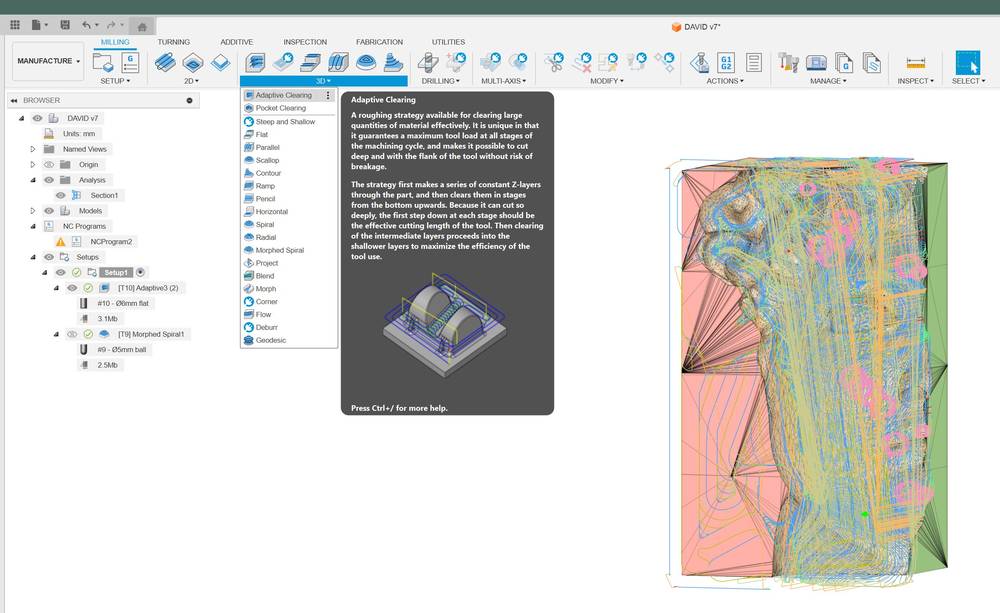Switch to the ADDITIVE tab
The width and height of the screenshot is (1000, 613).
tap(237, 42)
